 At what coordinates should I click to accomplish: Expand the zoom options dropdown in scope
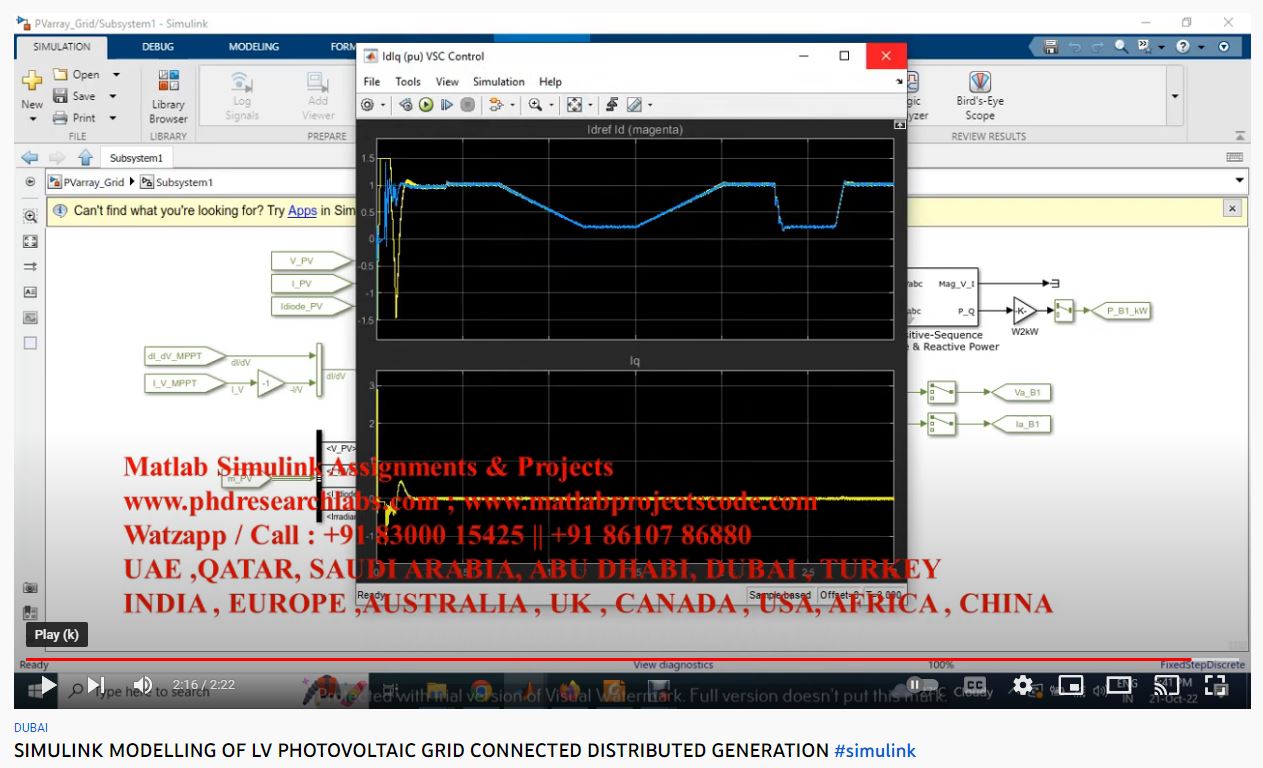pyautogui.click(x=552, y=105)
